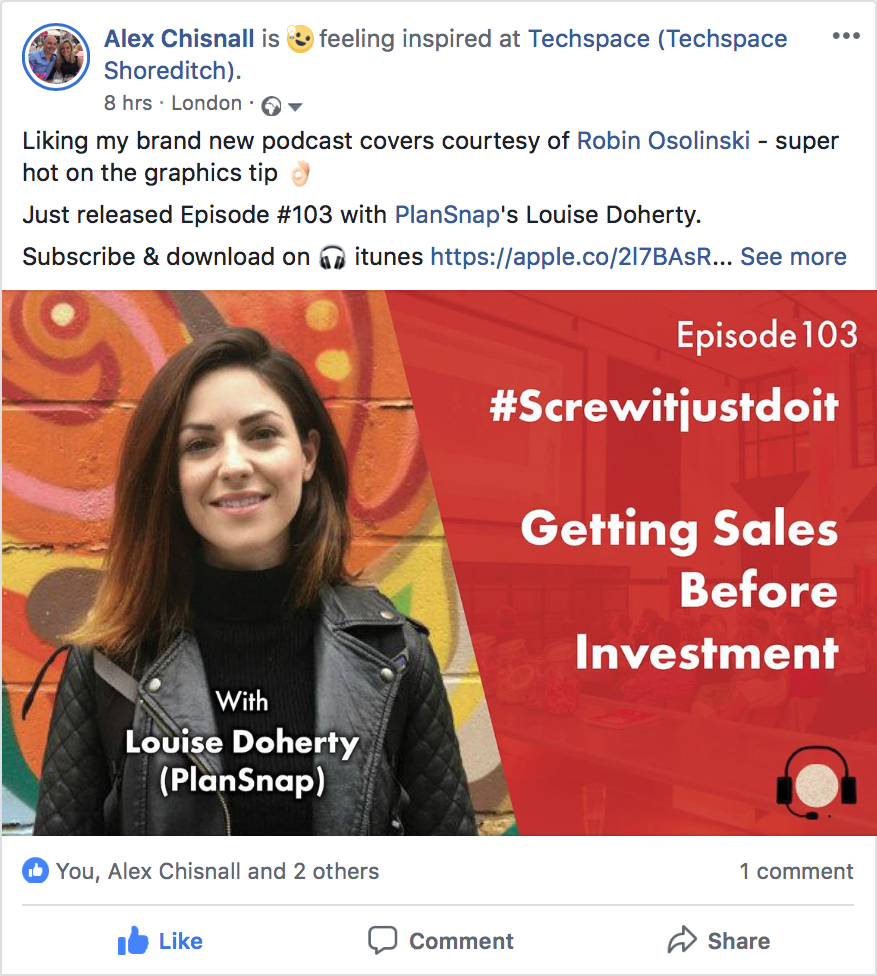The height and width of the screenshot is (976, 877).
Task: View the 1 comment thread
Action: point(796,871)
